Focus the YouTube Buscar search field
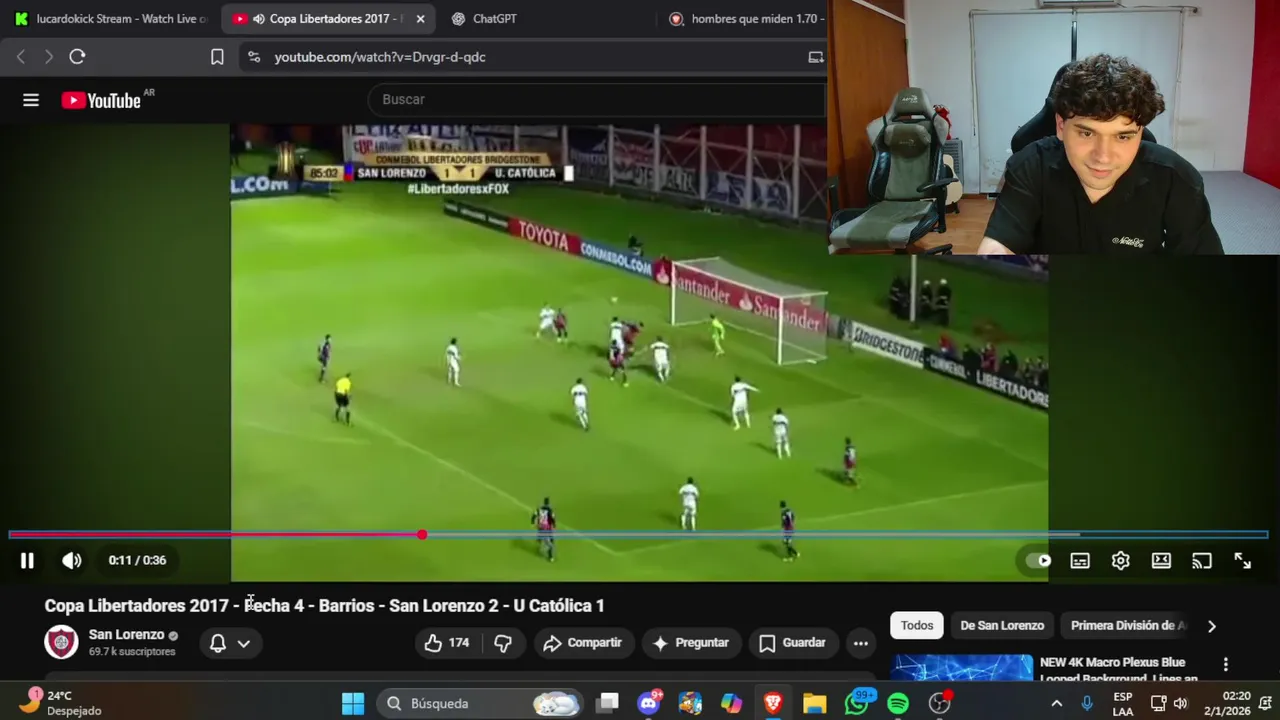This screenshot has width=1280, height=720. tap(598, 99)
